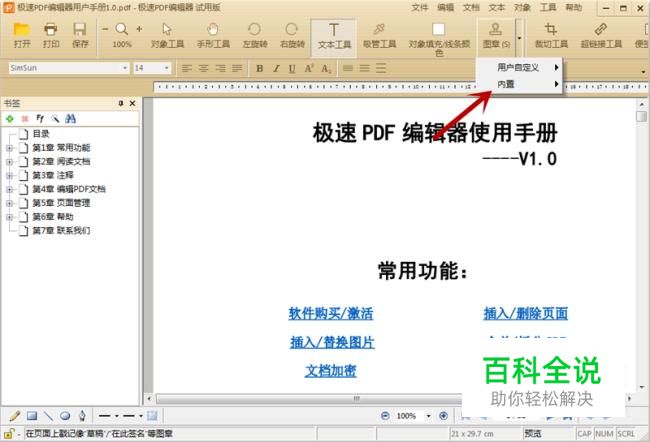650x442 pixels.
Task: Add a new bookmark with green icon
Action: coord(10,119)
